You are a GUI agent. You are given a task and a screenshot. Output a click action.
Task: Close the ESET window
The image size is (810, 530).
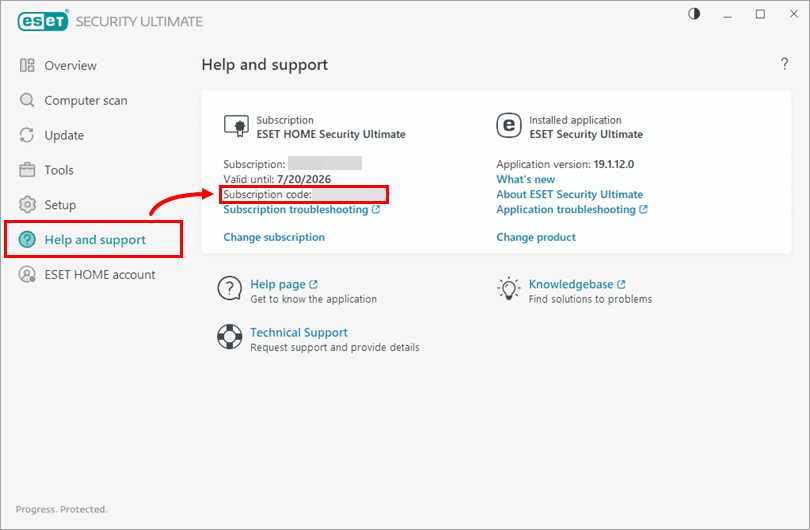793,14
